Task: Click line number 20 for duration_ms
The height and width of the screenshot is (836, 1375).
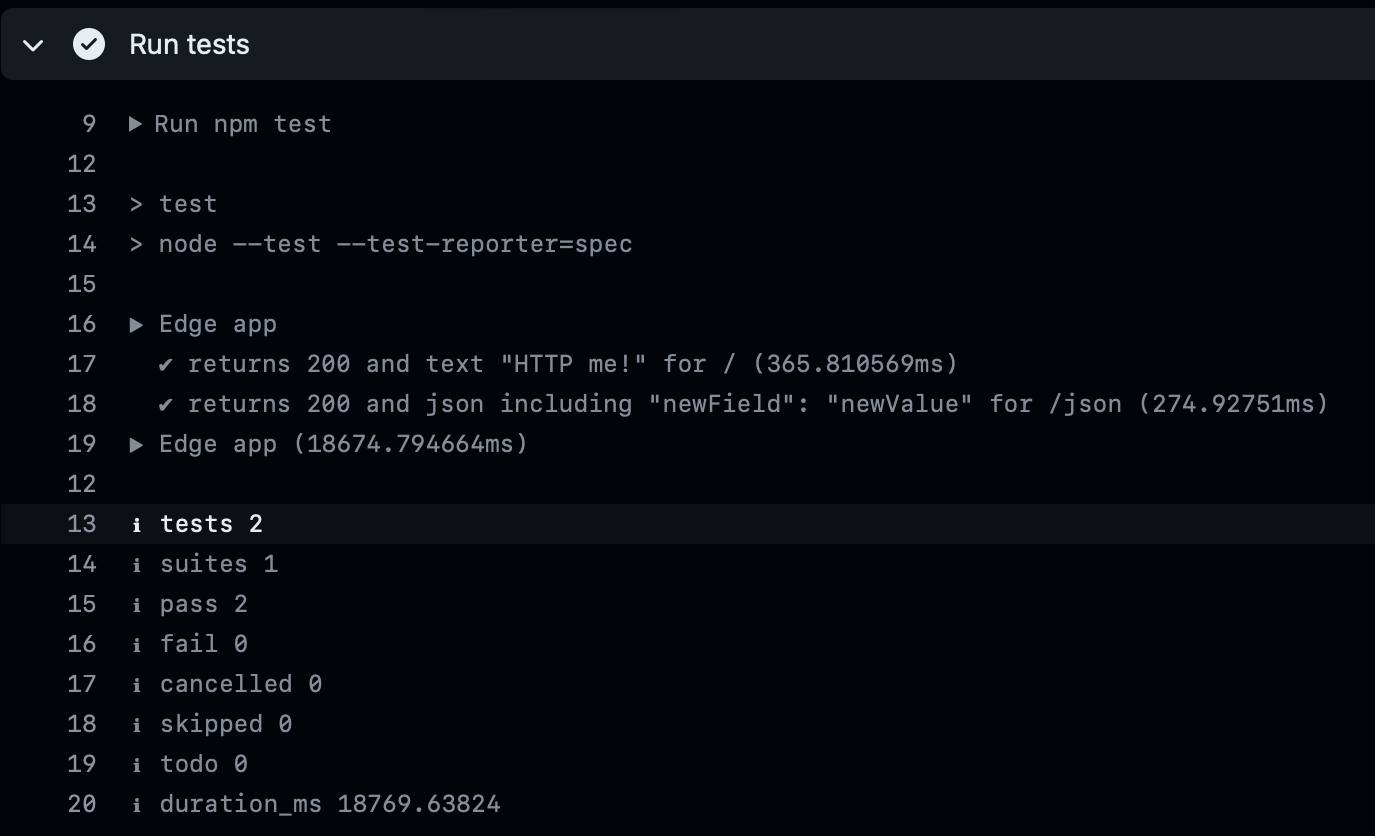Action: pyautogui.click(x=82, y=804)
